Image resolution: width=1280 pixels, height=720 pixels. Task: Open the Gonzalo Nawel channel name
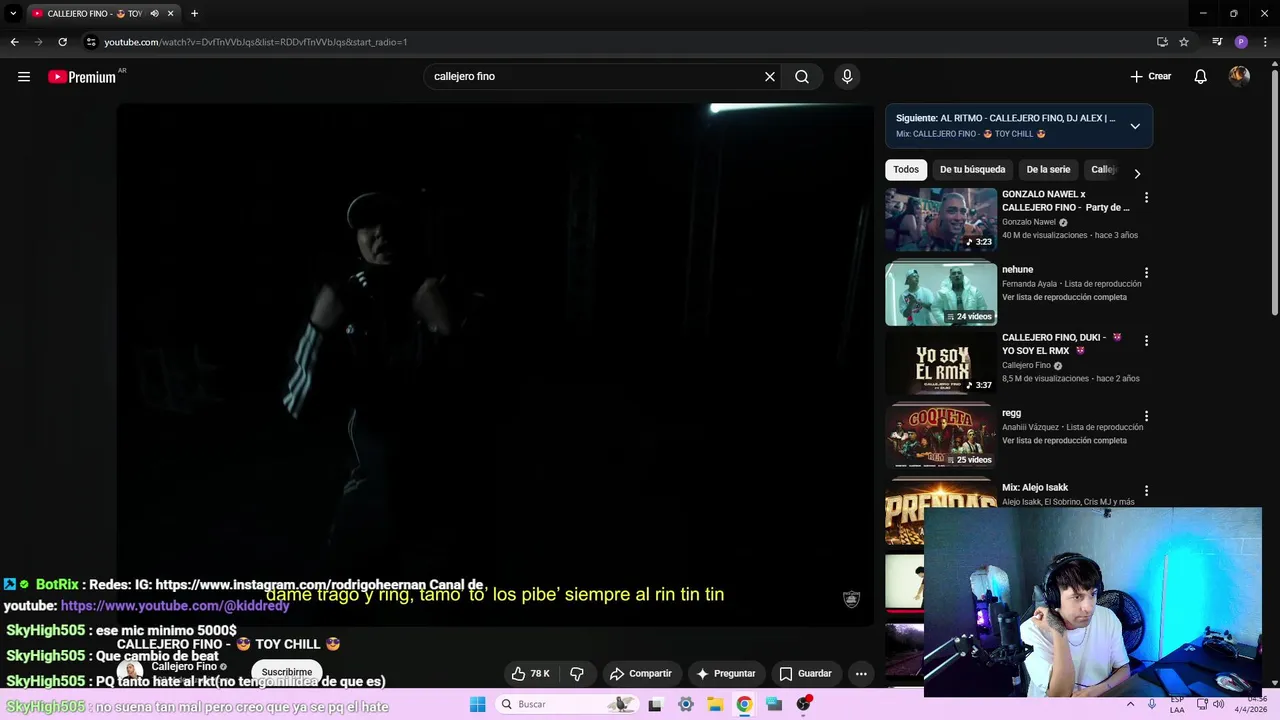(x=1029, y=222)
